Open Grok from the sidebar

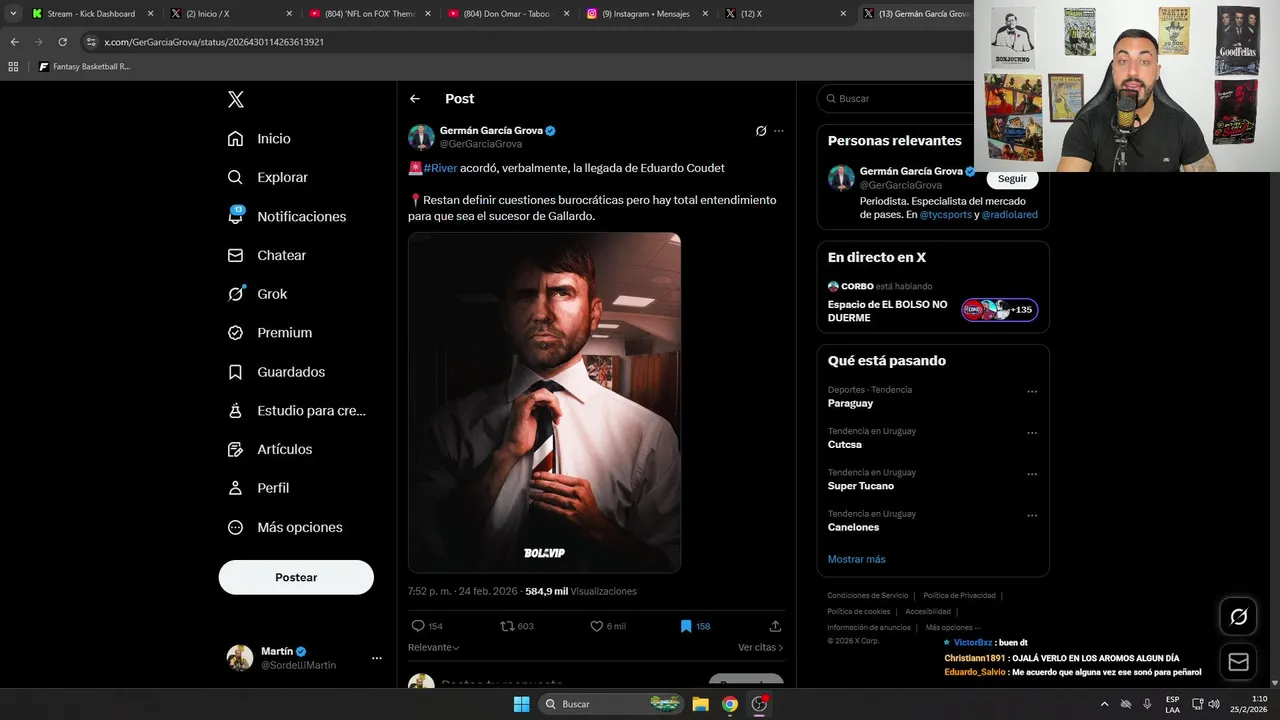(257, 294)
